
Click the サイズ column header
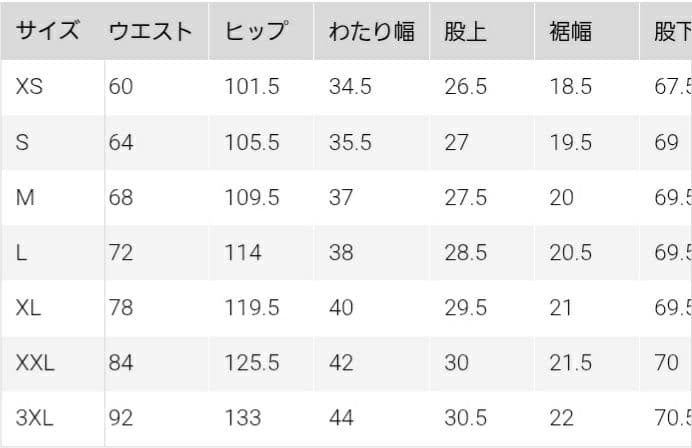(x=47, y=31)
